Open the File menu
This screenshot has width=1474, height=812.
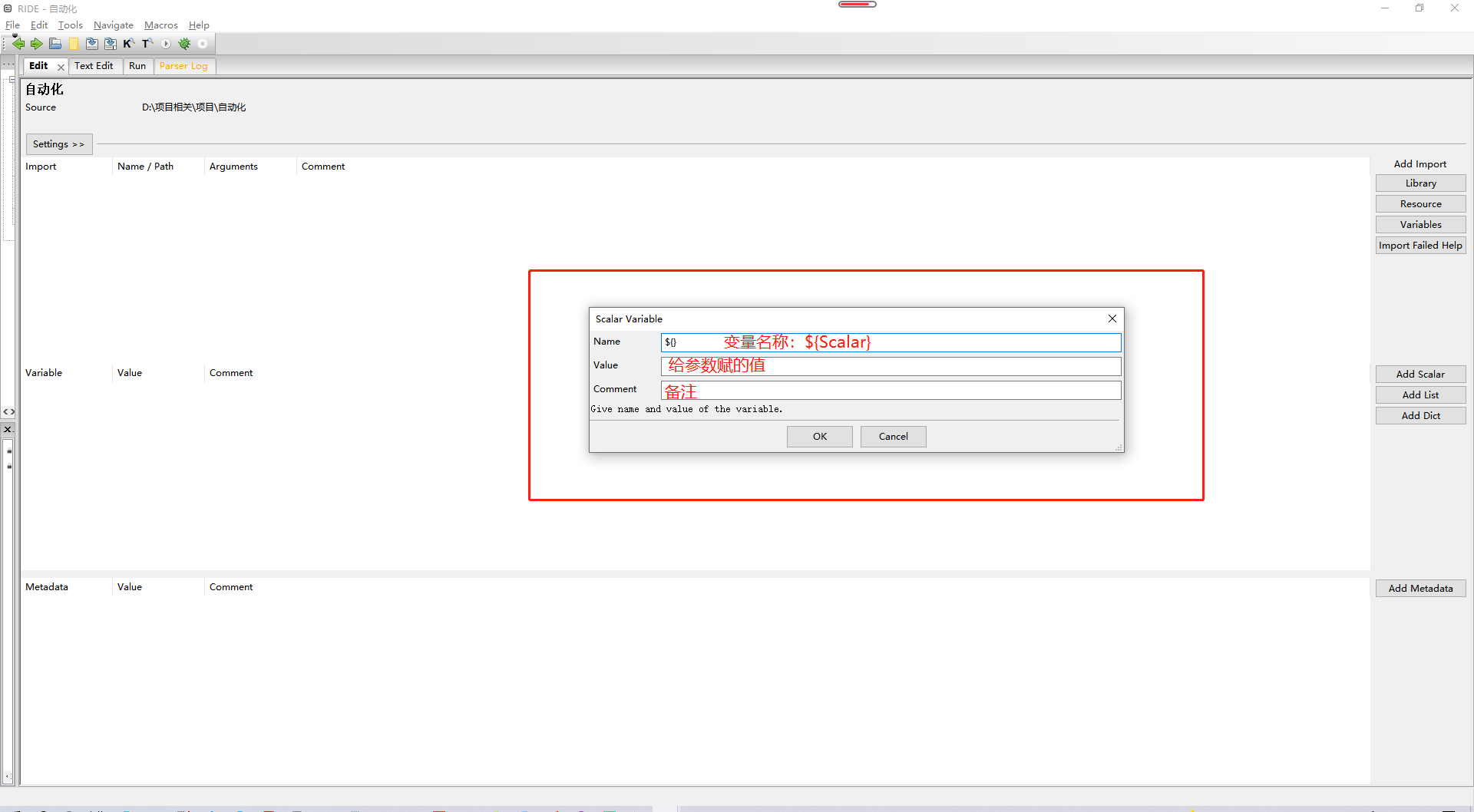12,25
